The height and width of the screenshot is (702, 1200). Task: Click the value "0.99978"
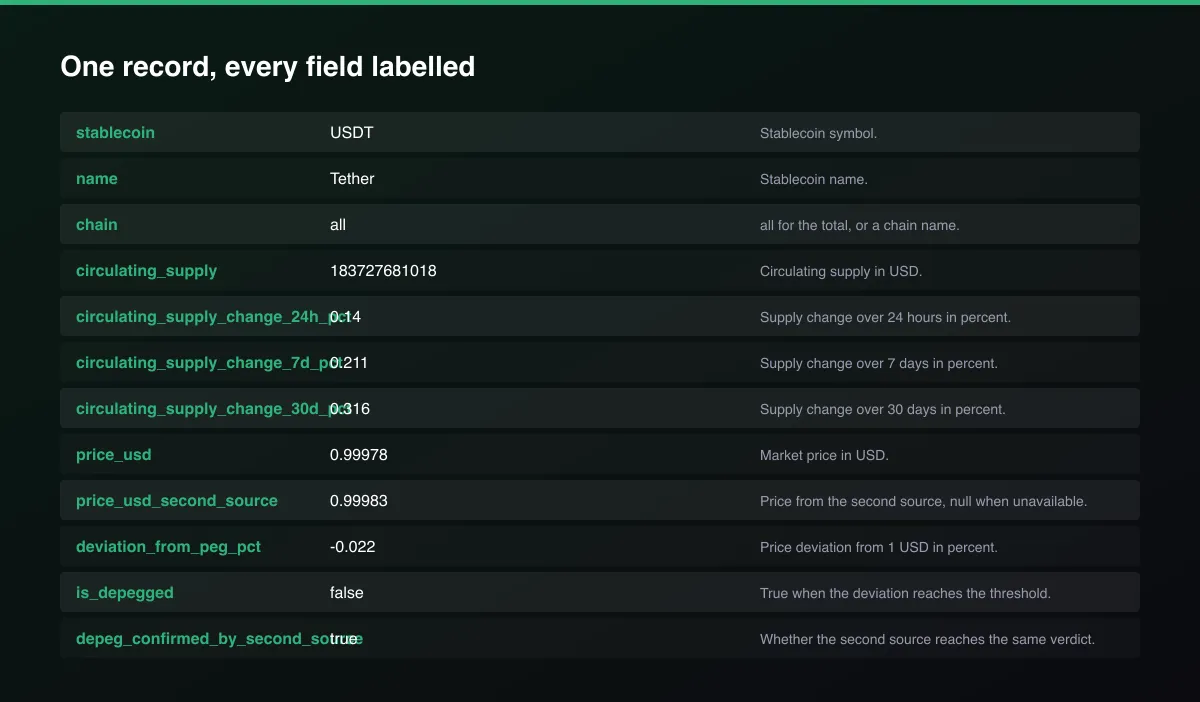[359, 454]
